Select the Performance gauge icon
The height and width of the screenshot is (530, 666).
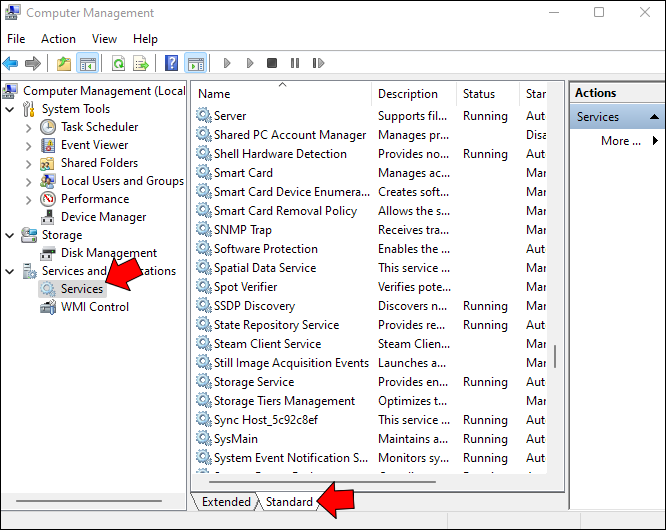pos(48,199)
